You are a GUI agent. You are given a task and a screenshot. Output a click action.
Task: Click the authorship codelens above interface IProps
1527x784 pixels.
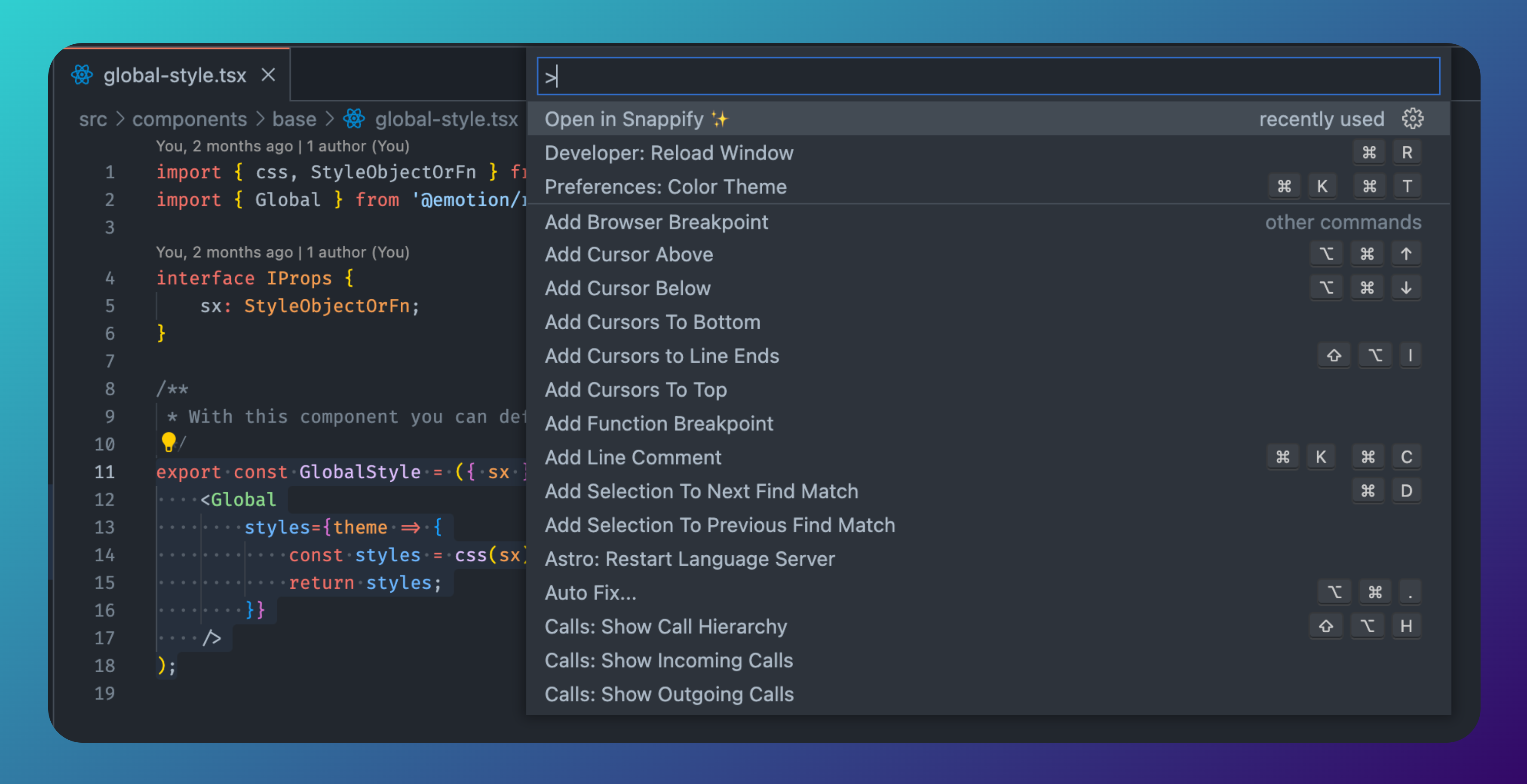tap(282, 252)
